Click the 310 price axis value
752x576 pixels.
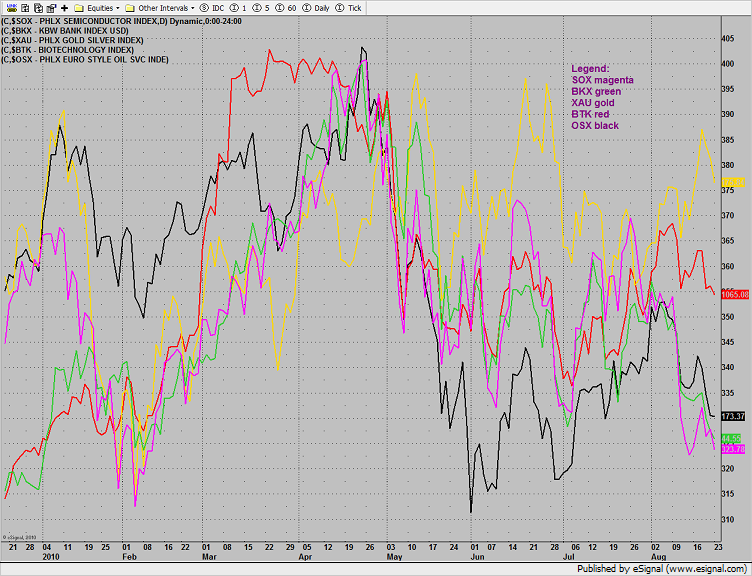tap(728, 519)
